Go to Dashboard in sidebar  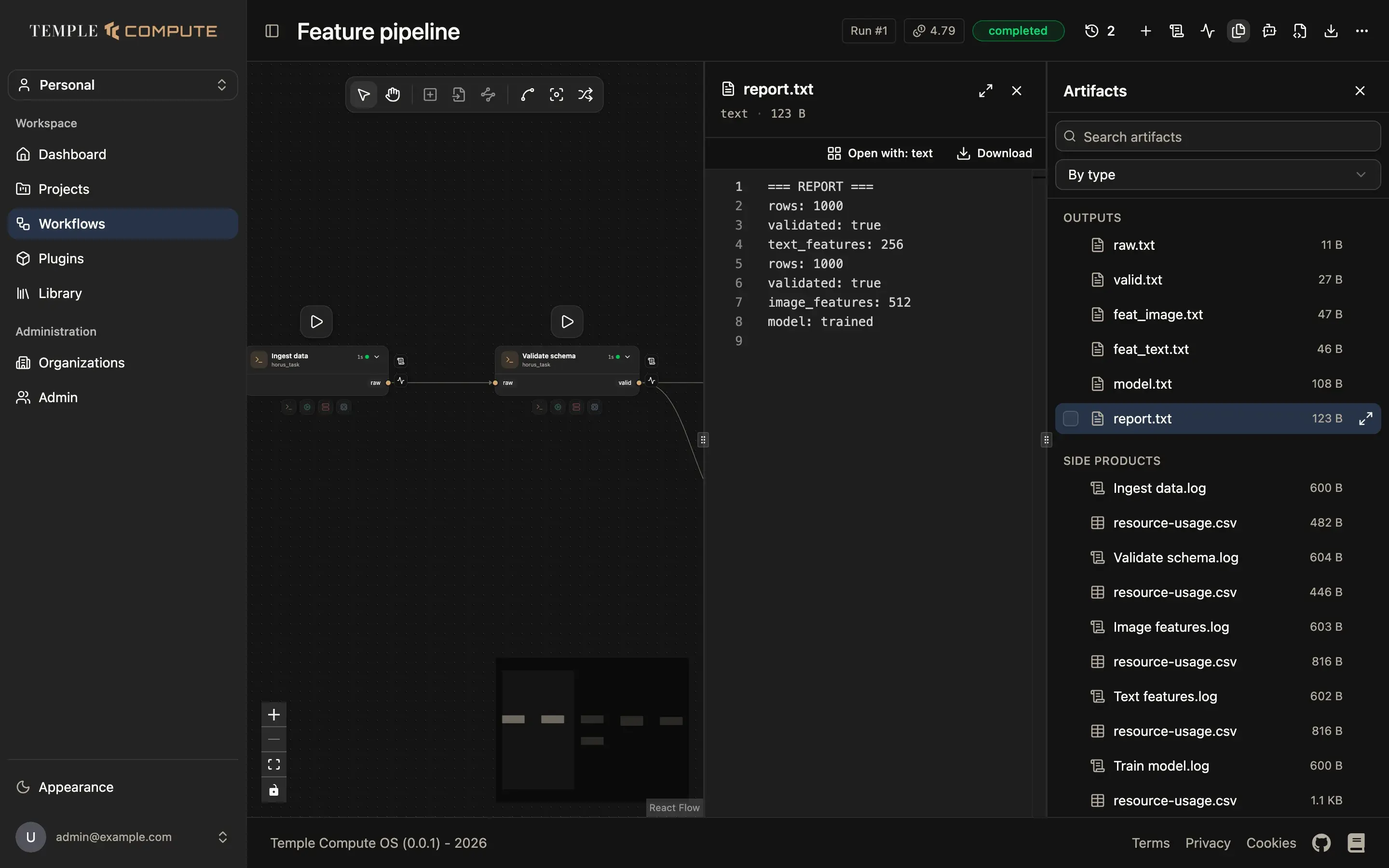pyautogui.click(x=123, y=154)
